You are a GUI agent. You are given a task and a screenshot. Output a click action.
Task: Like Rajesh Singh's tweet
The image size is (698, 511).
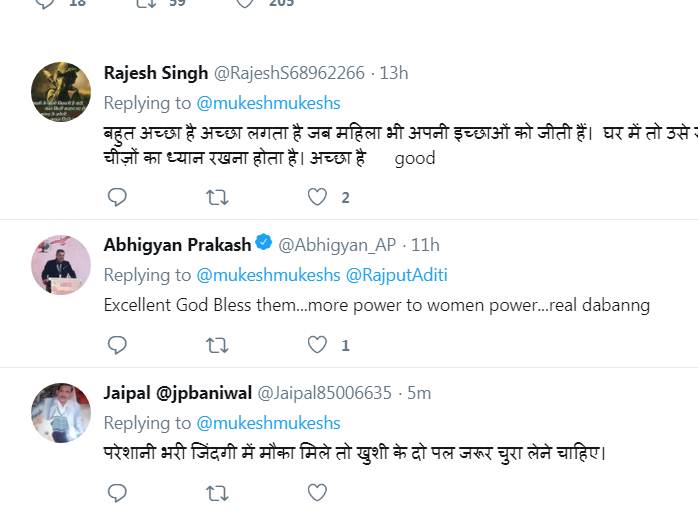[317, 197]
